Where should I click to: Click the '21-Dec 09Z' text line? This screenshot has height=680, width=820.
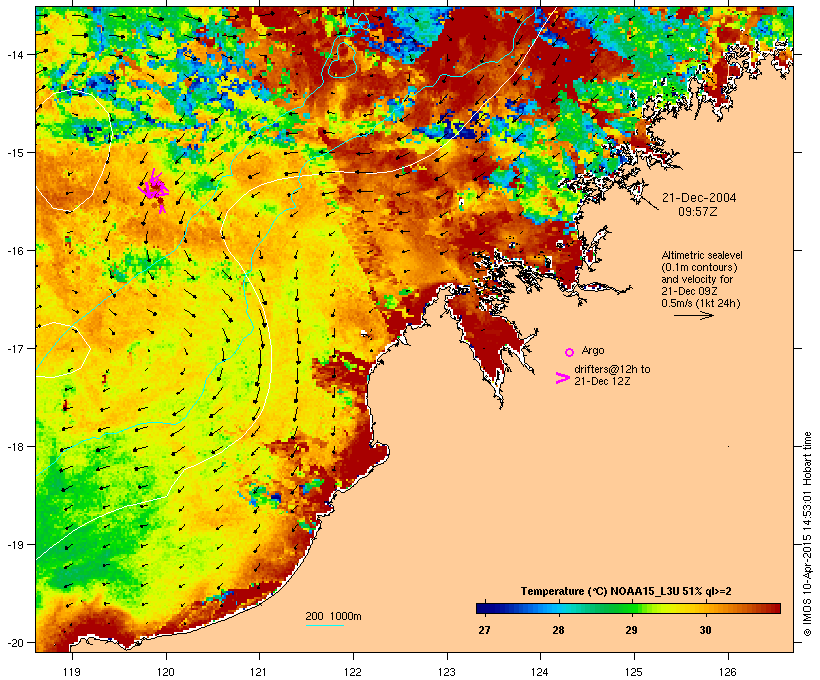pyautogui.click(x=689, y=291)
